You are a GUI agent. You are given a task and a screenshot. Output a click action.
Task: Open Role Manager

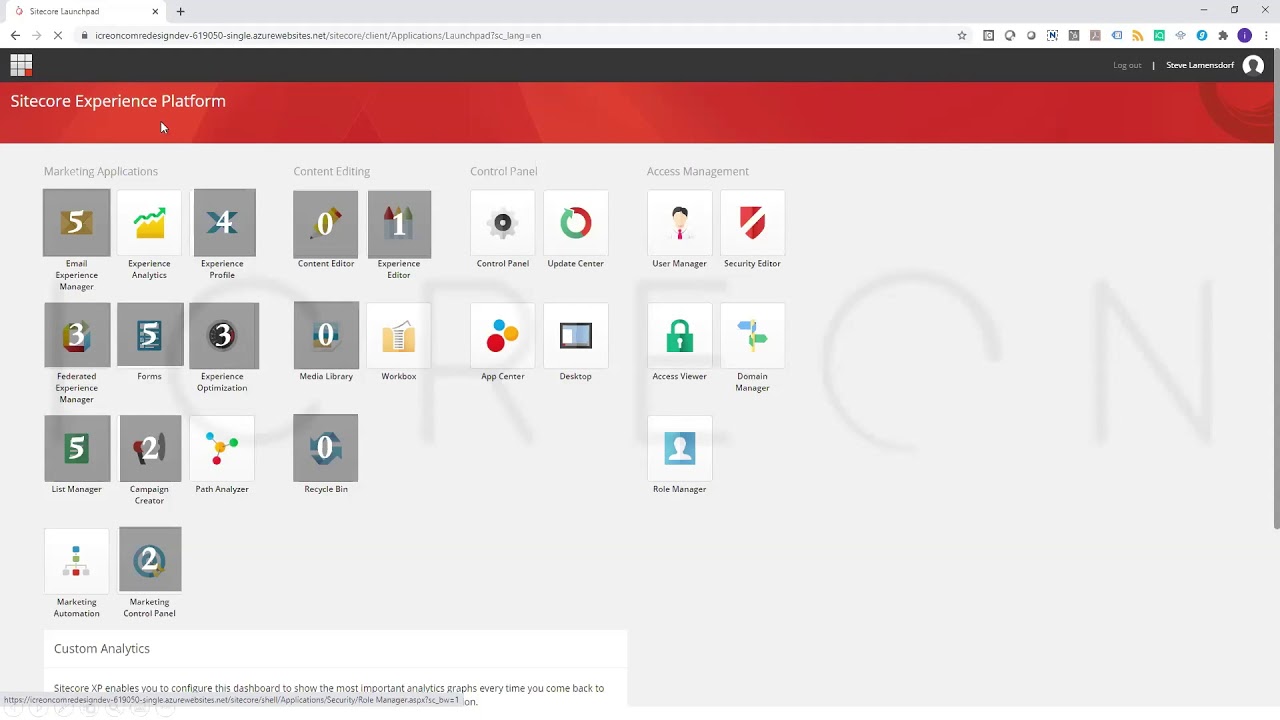pyautogui.click(x=680, y=449)
